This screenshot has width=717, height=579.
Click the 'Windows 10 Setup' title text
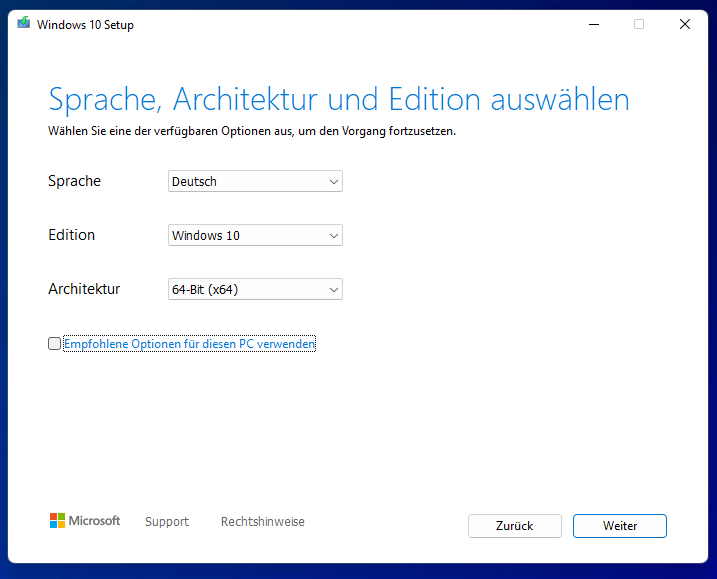pyautogui.click(x=86, y=25)
